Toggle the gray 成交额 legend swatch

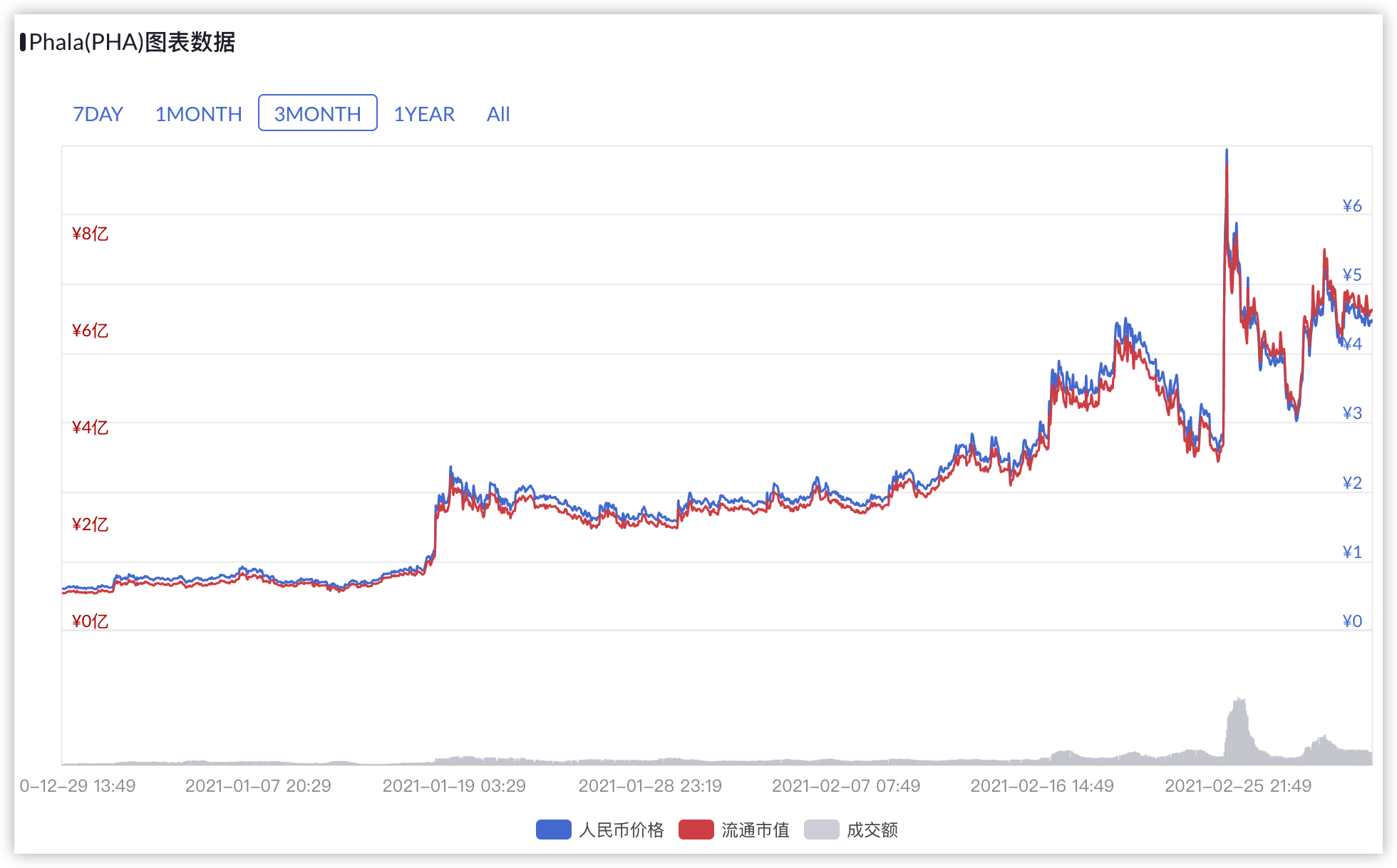coord(822,830)
